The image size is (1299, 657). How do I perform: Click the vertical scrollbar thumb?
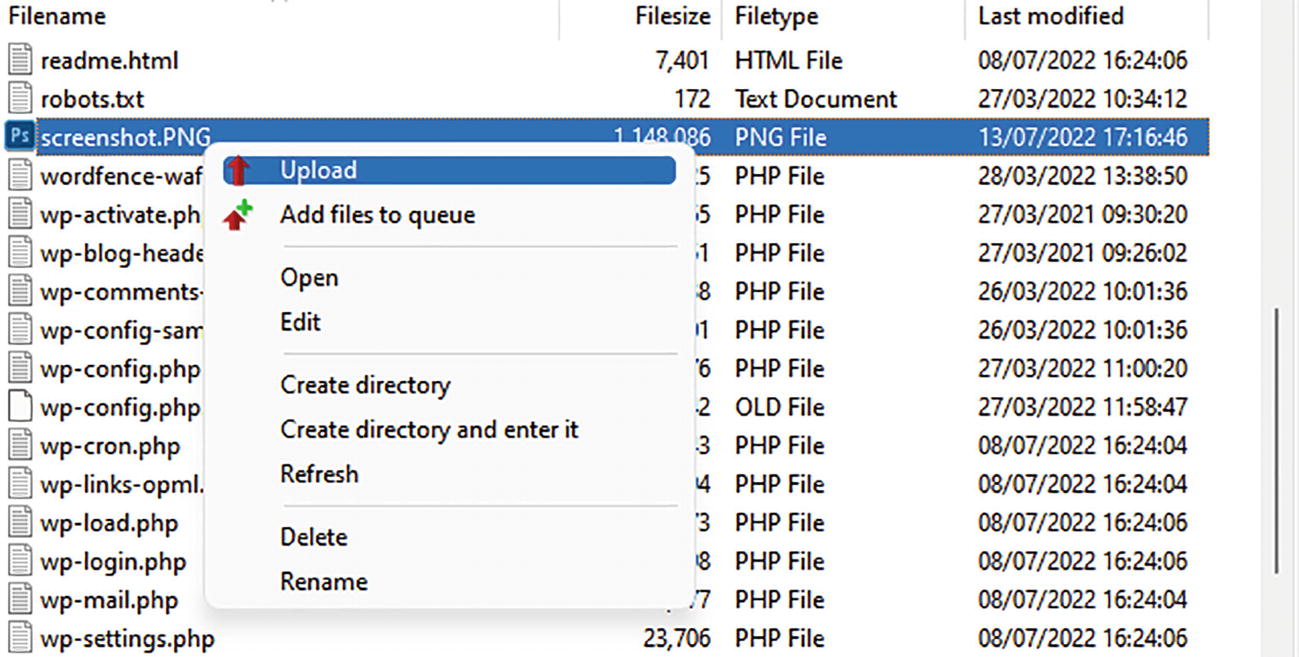pyautogui.click(x=1275, y=440)
